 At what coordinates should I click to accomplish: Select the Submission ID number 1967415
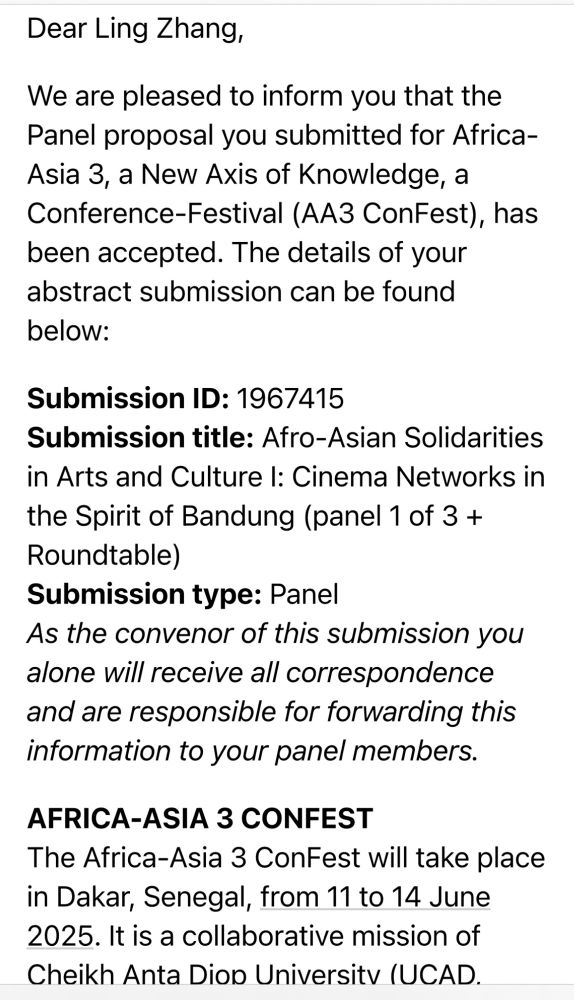(290, 399)
